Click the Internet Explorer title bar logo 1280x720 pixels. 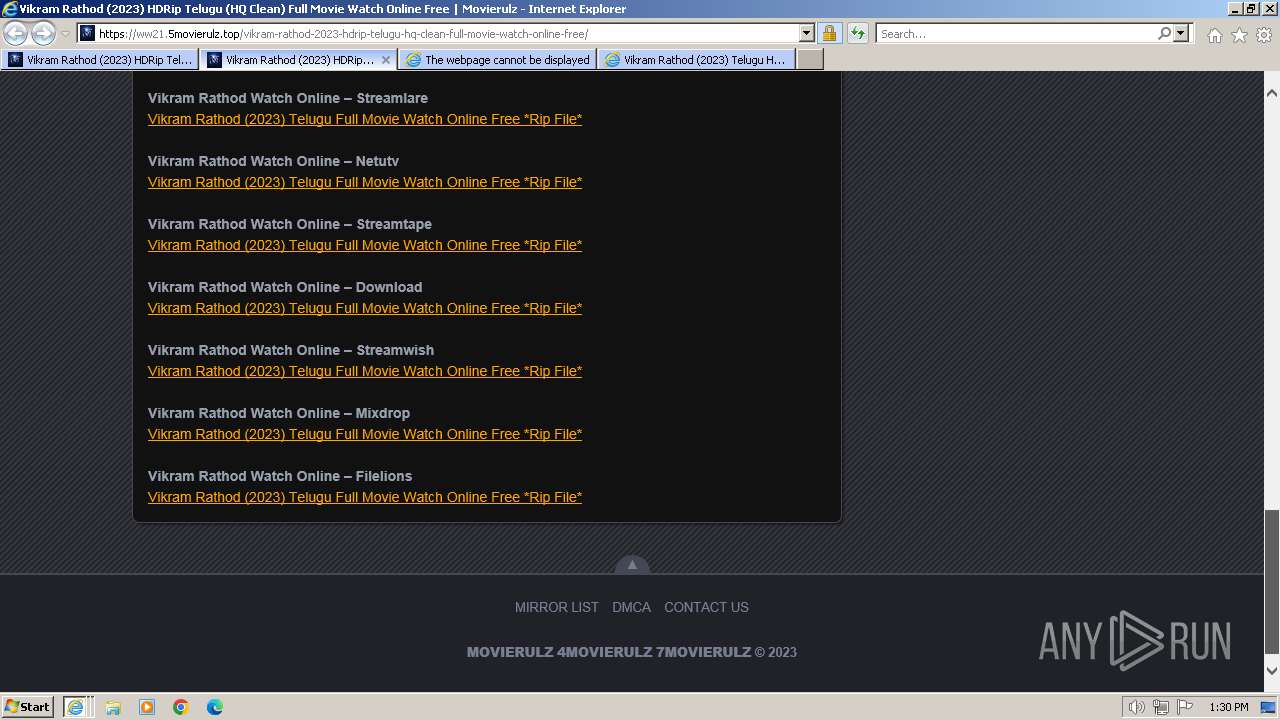pyautogui.click(x=9, y=9)
